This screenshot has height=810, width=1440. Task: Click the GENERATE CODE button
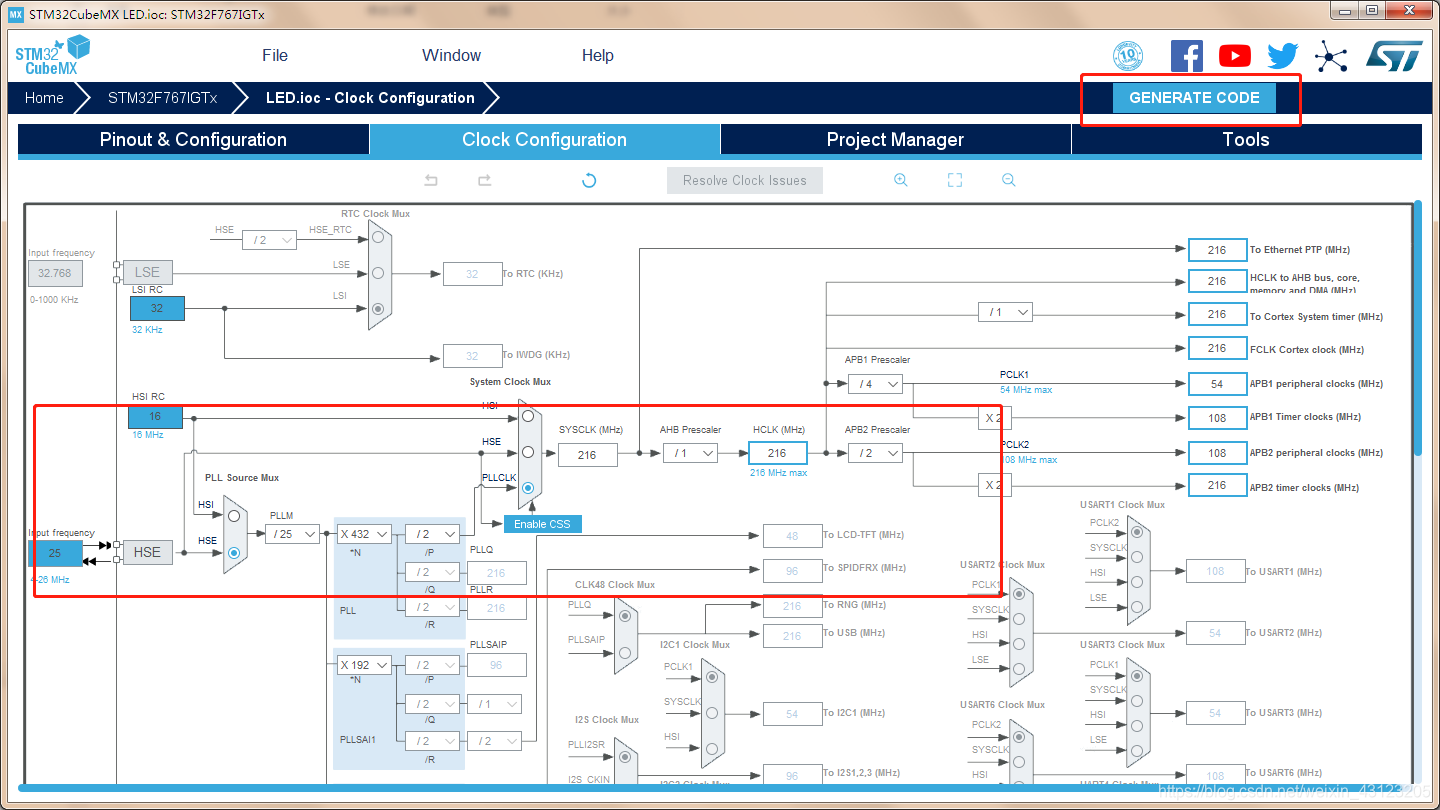tap(1194, 98)
